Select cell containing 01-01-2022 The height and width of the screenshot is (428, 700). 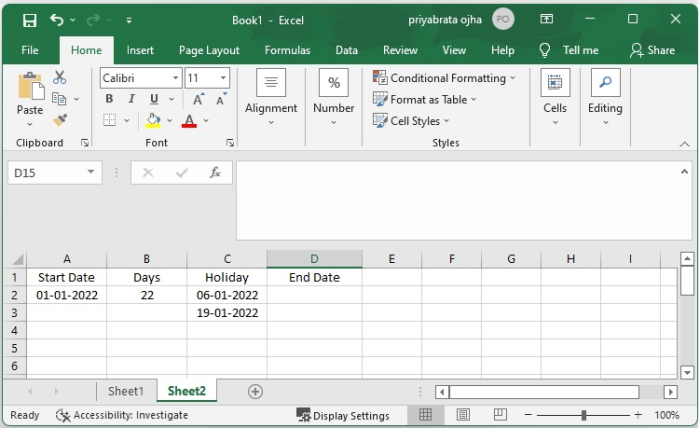click(67, 295)
